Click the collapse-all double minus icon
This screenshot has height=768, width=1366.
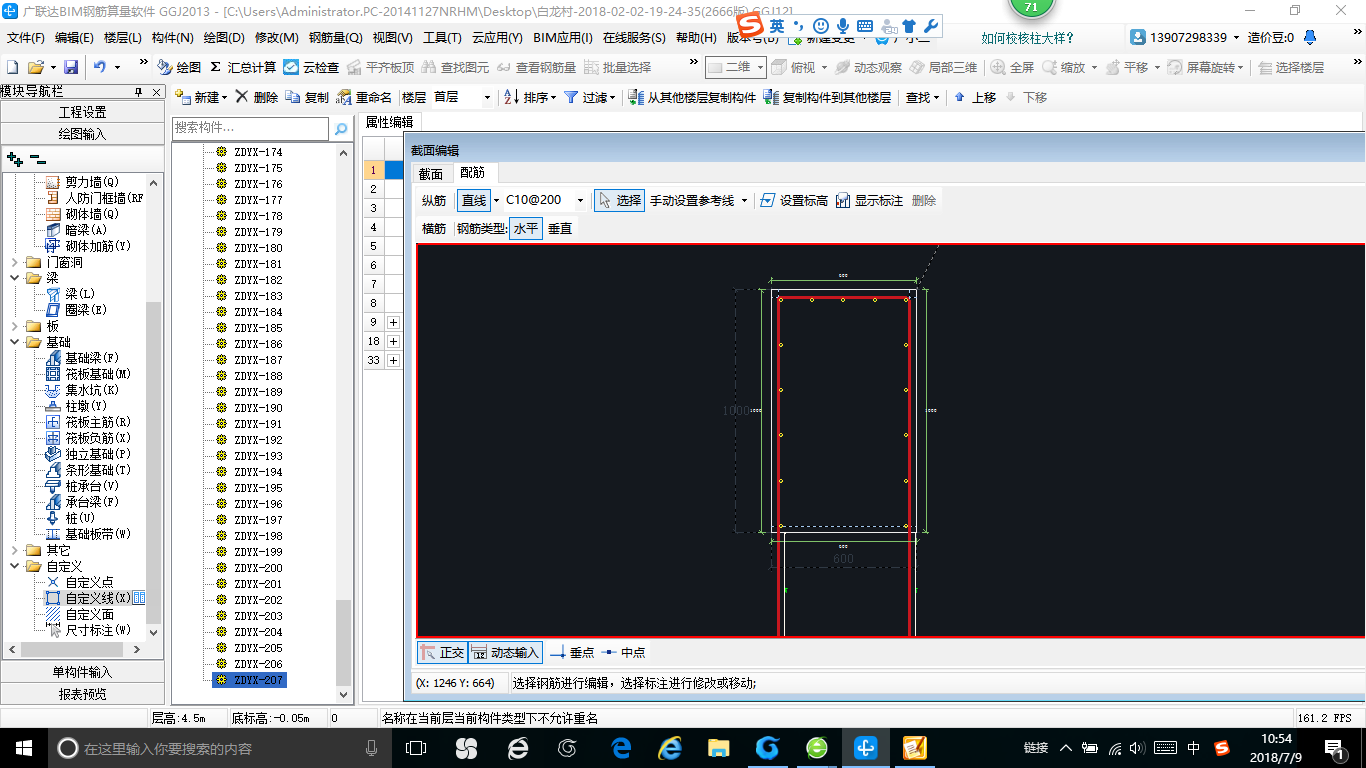pyautogui.click(x=38, y=158)
